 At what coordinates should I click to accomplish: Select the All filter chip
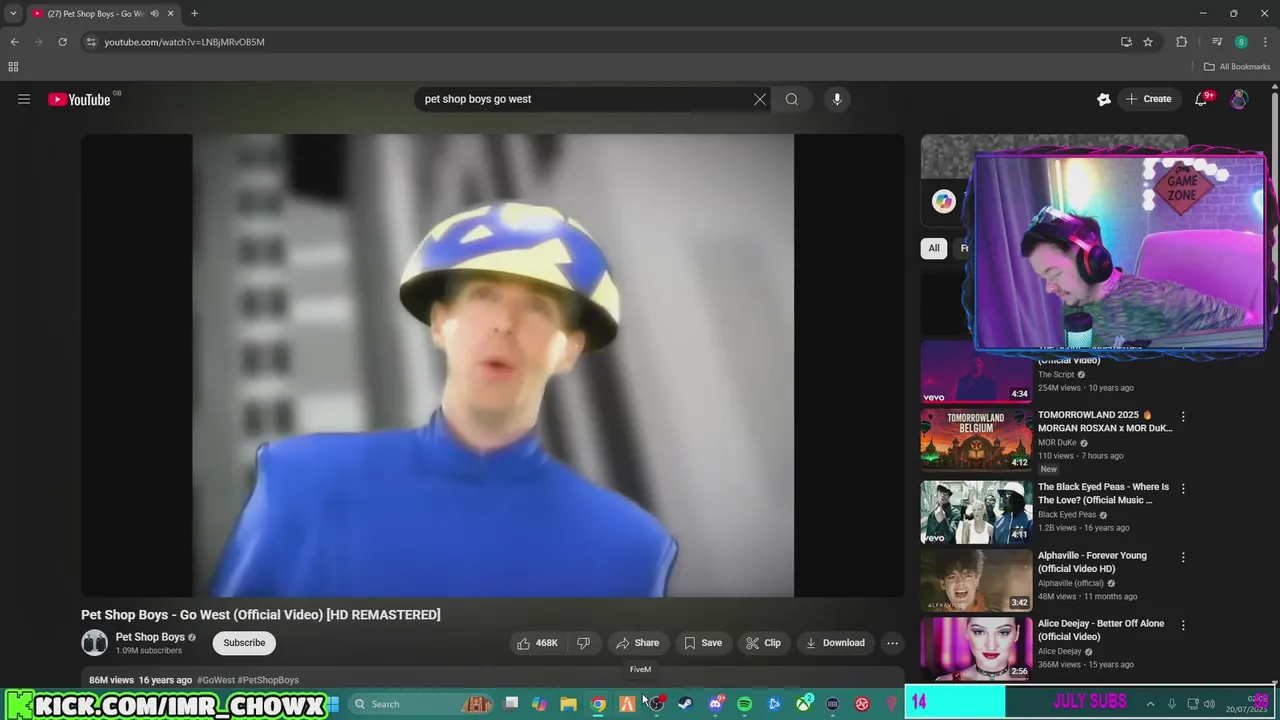coord(934,248)
